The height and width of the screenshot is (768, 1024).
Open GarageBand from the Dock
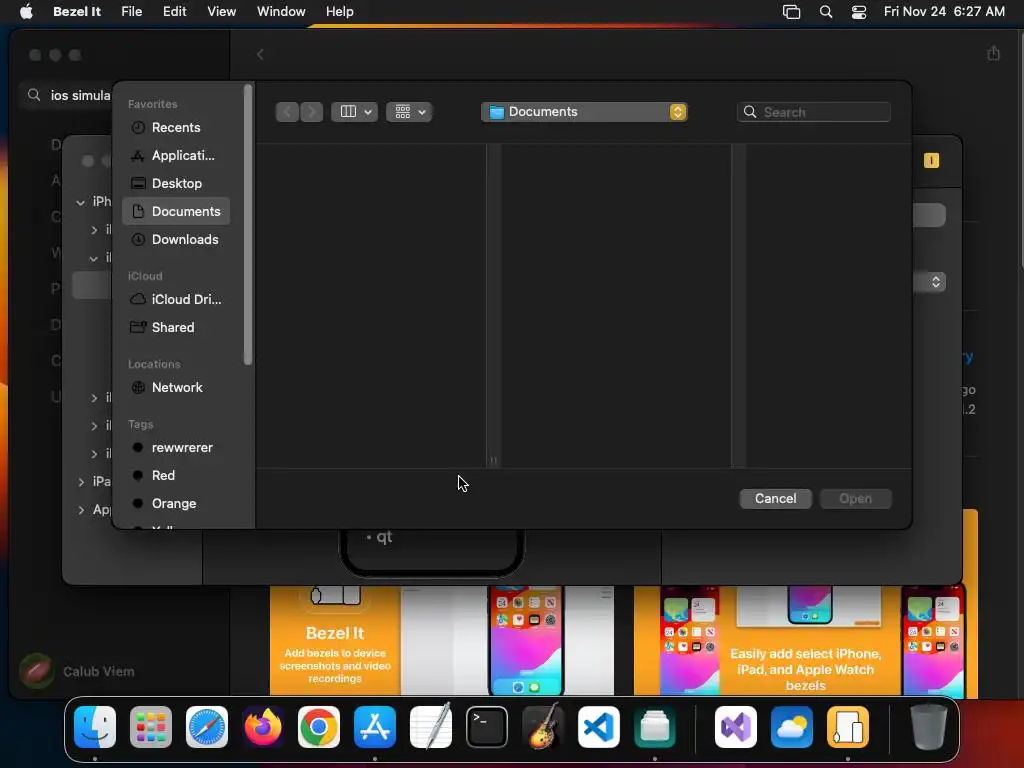543,727
